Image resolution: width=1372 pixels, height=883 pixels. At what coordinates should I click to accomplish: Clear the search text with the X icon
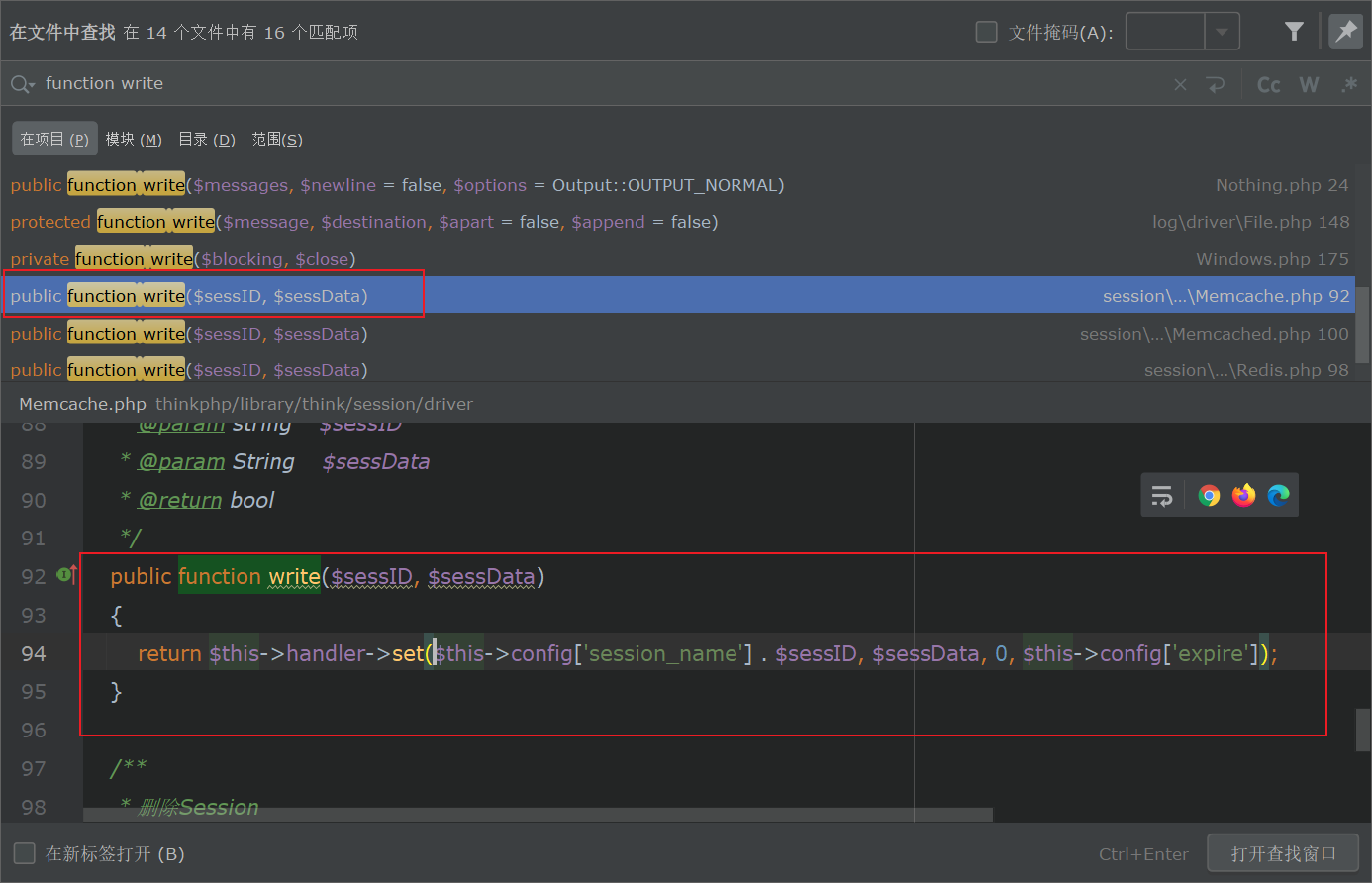pyautogui.click(x=1180, y=85)
